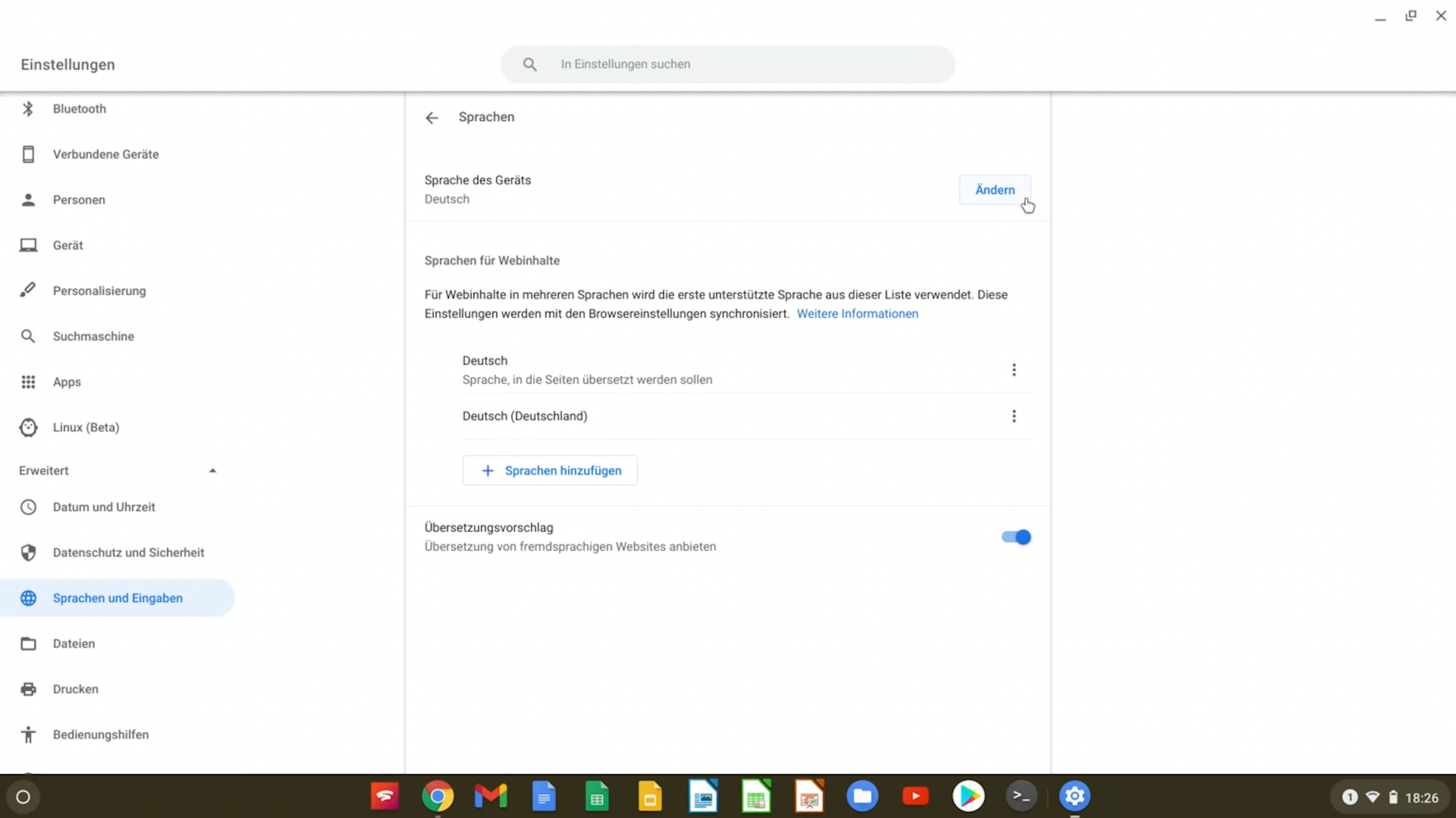Click search field in Einstellungen
Viewport: 1456px width, 818px height.
point(728,64)
